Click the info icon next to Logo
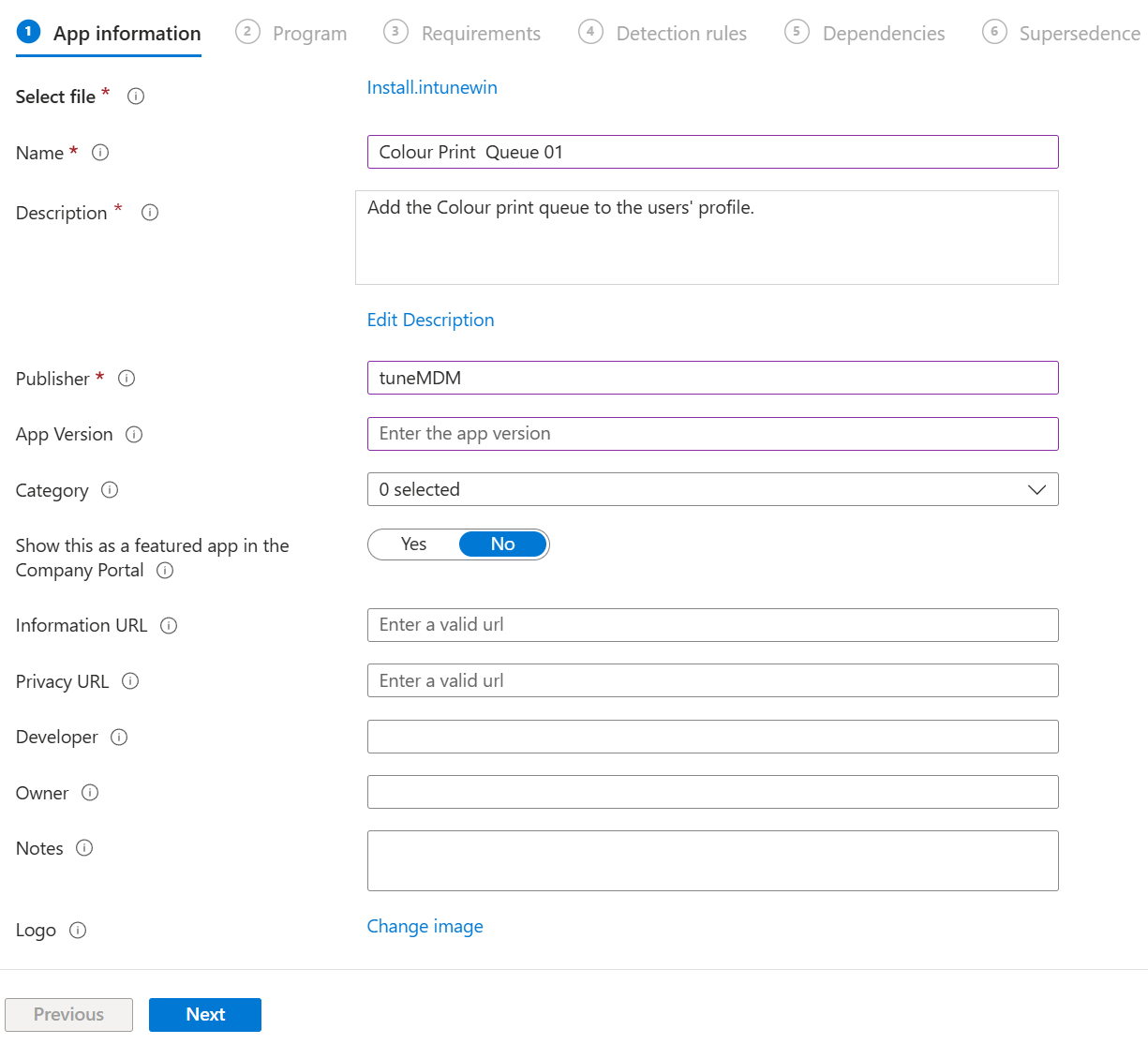The width and height of the screenshot is (1148, 1044). [78, 931]
